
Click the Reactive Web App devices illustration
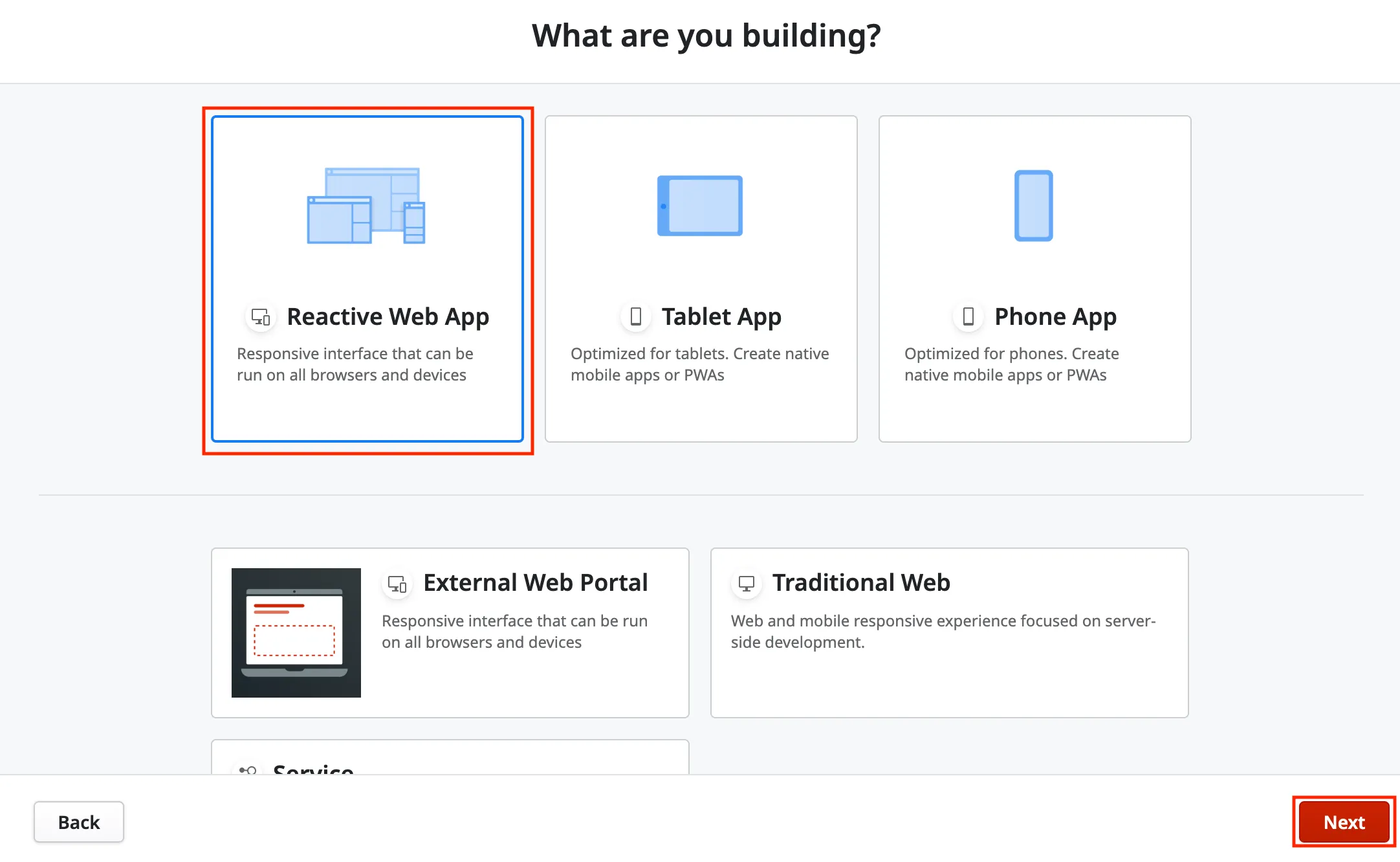click(x=366, y=207)
